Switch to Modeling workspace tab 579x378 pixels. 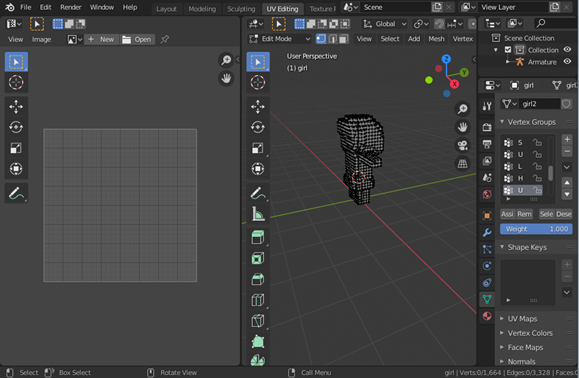202,8
